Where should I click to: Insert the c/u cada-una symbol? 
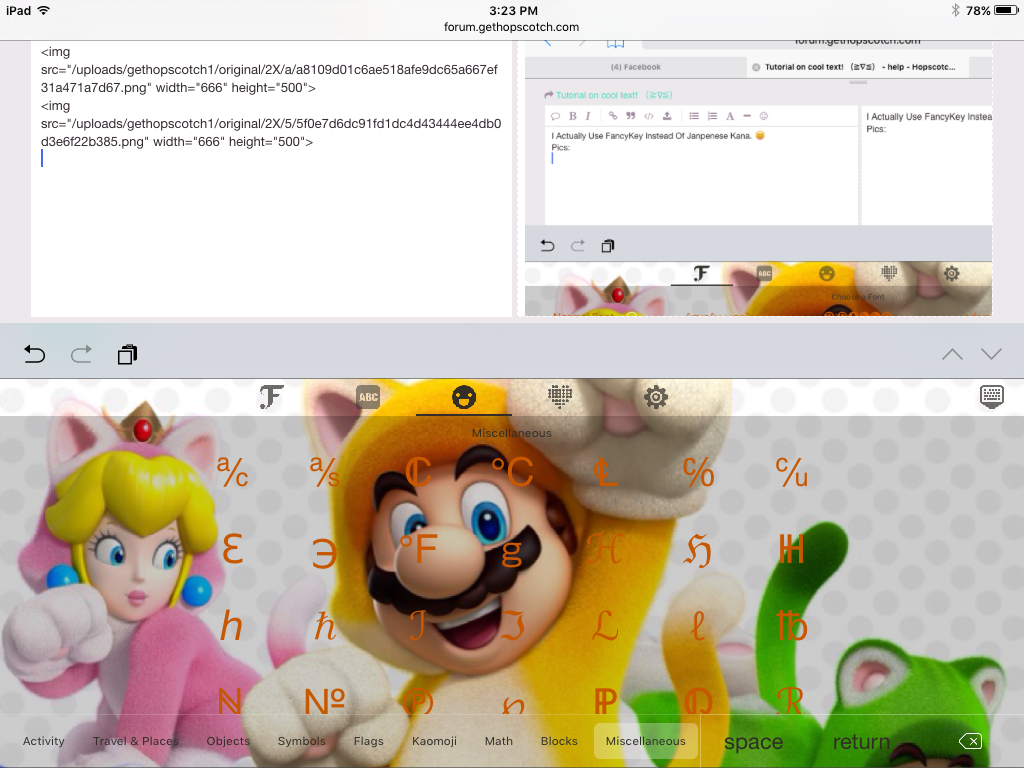[x=792, y=472]
